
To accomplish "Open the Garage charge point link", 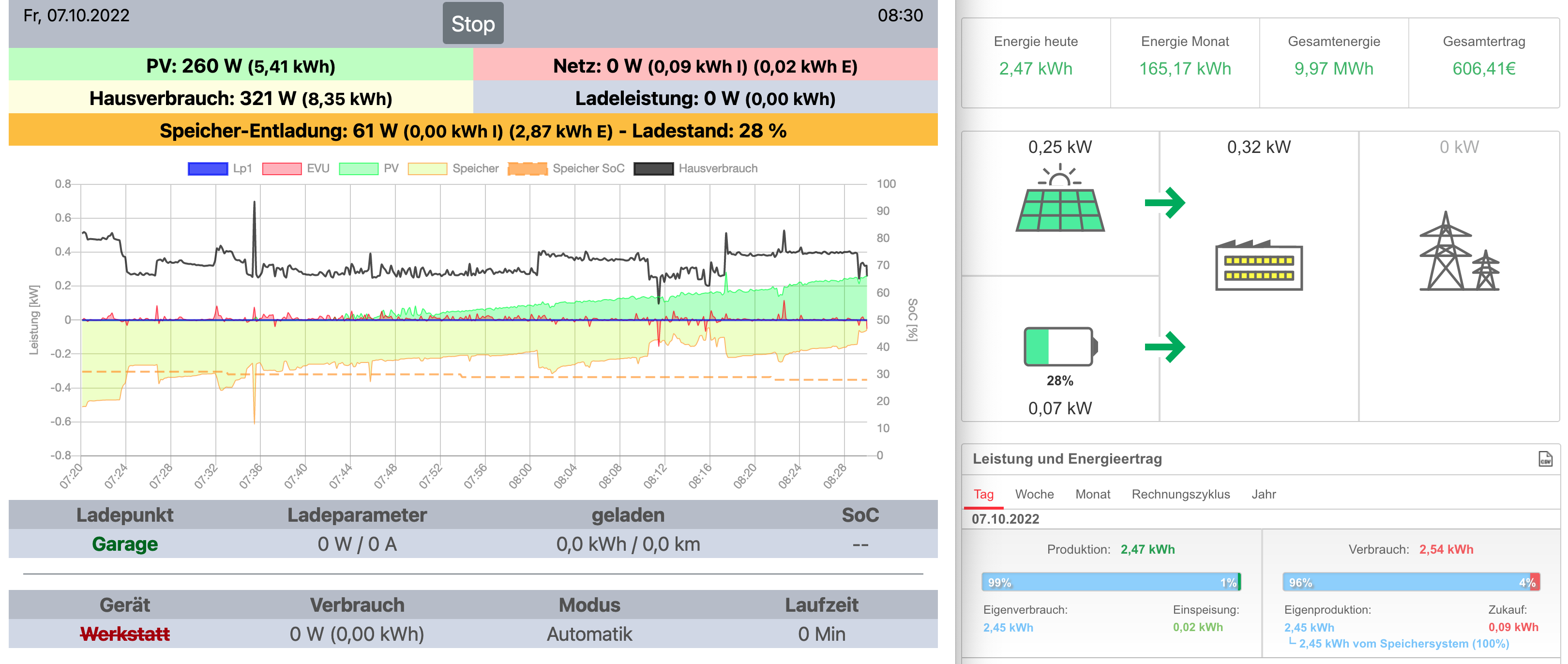I will click(125, 544).
